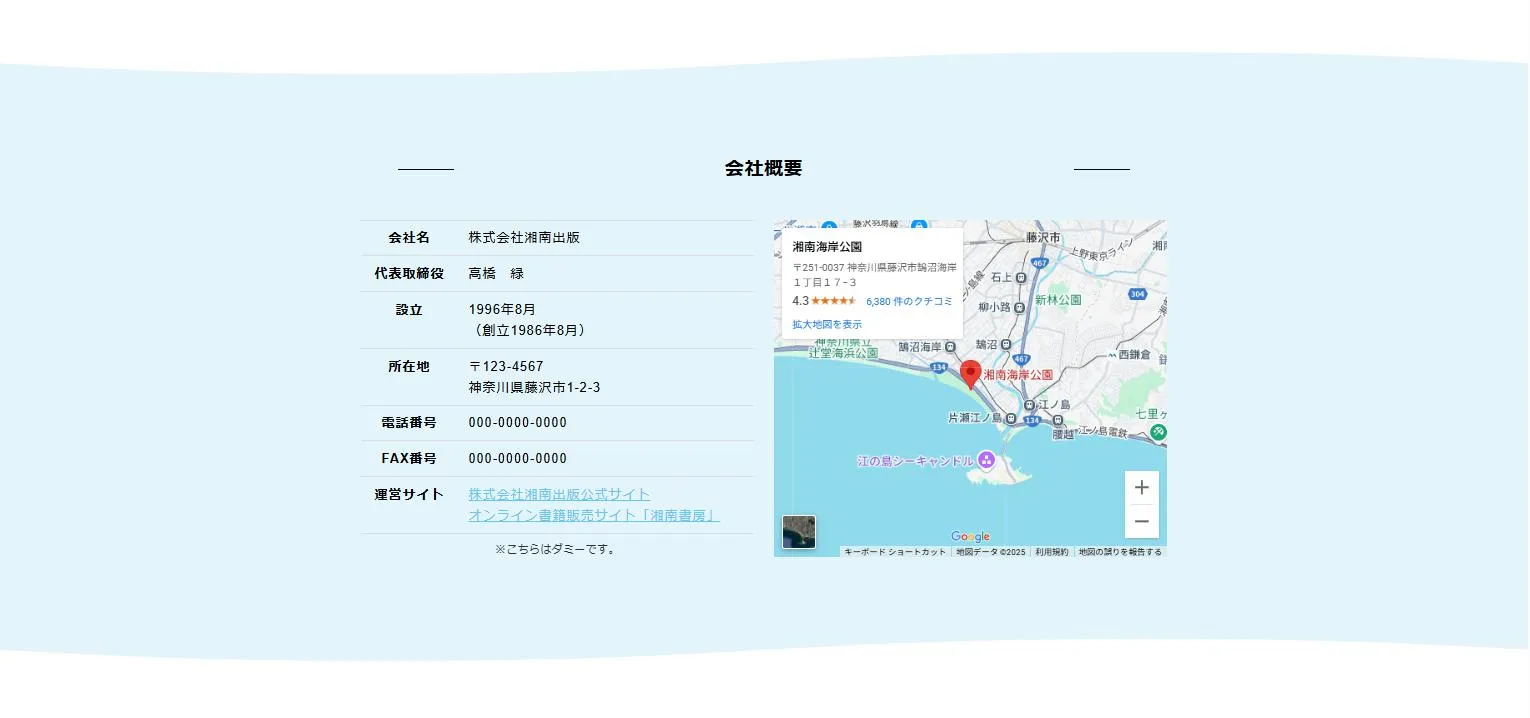Viewport: 1530px width, 718px height.
Task: Click the 代表取締役 row label
Action: [409, 273]
